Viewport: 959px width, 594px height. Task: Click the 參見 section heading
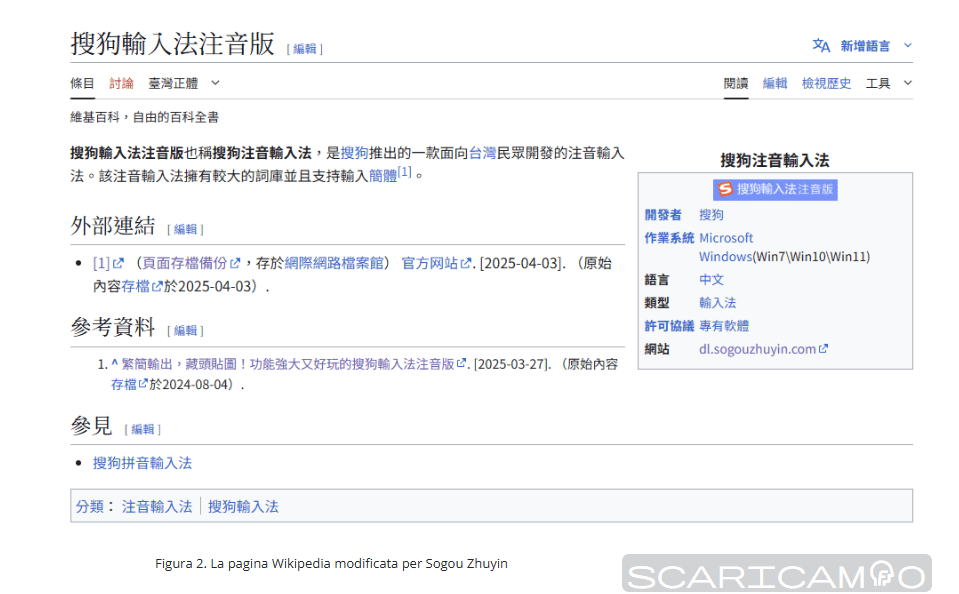coord(91,426)
